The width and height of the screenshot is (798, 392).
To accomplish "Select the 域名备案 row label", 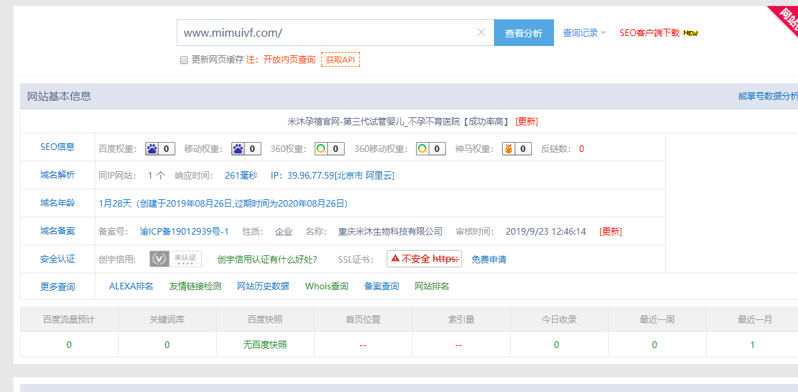I will coord(58,231).
